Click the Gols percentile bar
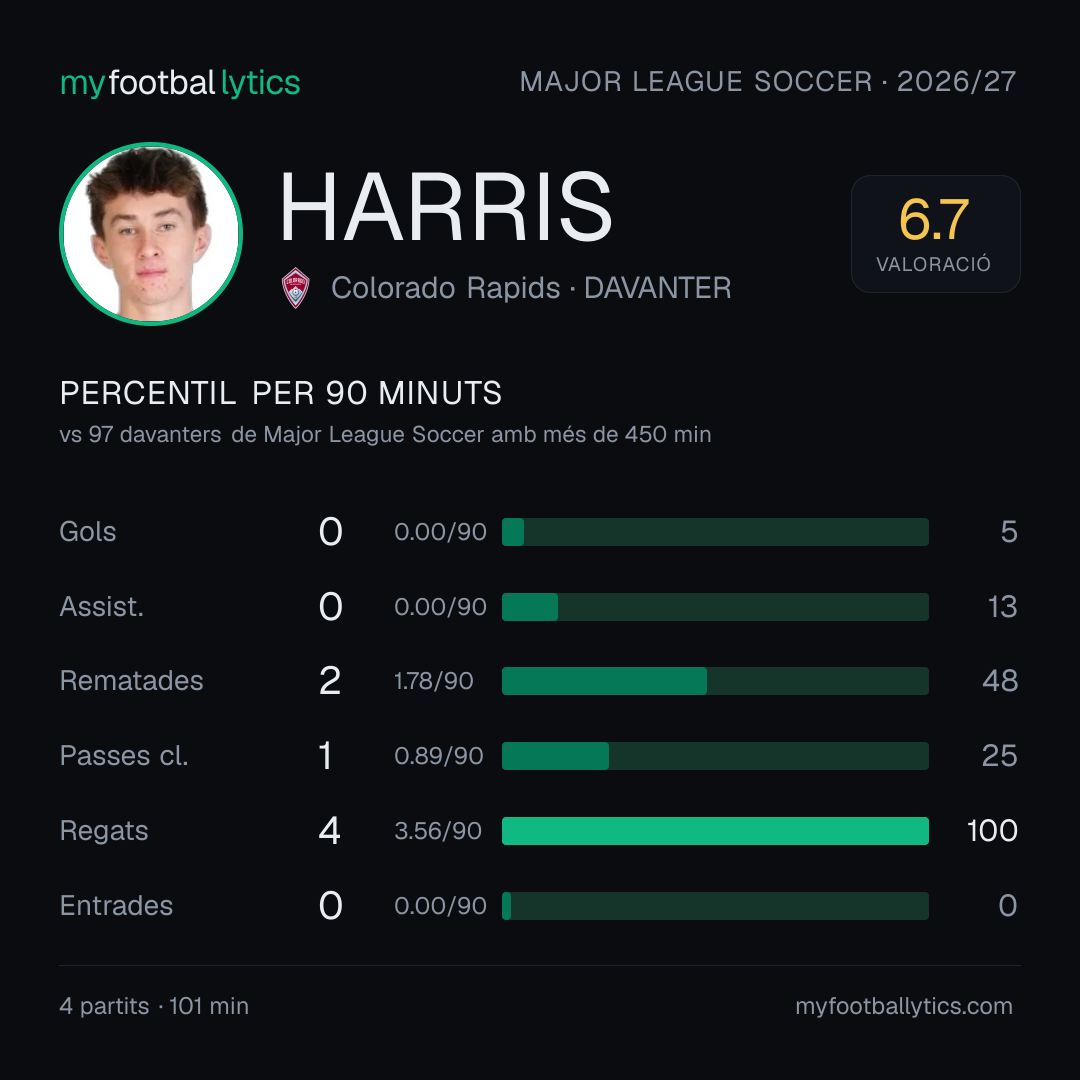The height and width of the screenshot is (1080, 1080). 715,532
